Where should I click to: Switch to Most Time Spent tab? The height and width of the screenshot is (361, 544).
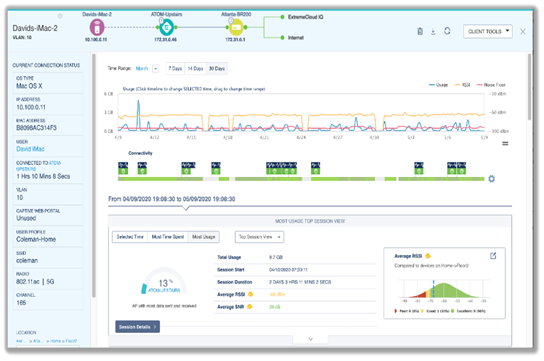pyautogui.click(x=168, y=237)
